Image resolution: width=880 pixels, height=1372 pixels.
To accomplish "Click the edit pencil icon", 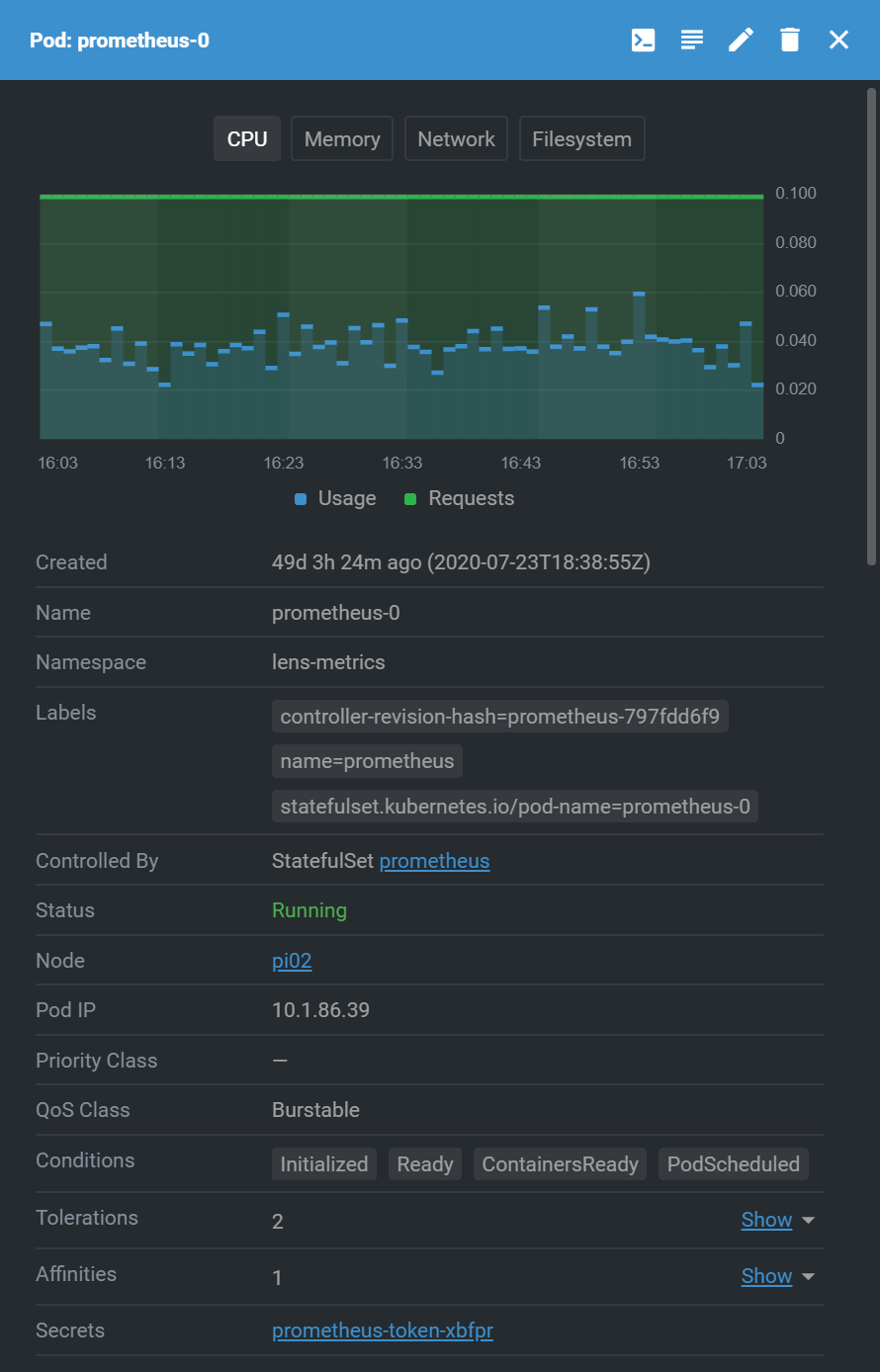I will point(741,40).
